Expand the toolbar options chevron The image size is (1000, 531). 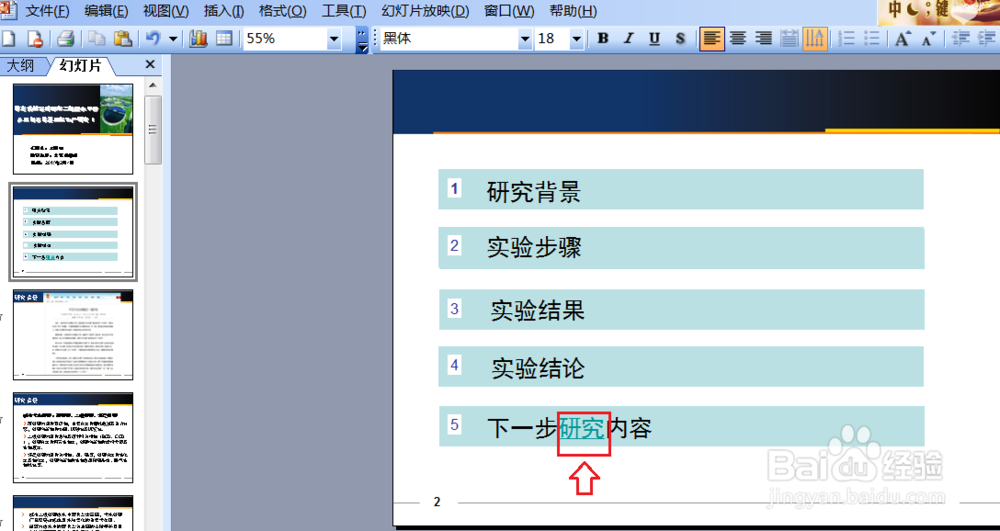(362, 40)
